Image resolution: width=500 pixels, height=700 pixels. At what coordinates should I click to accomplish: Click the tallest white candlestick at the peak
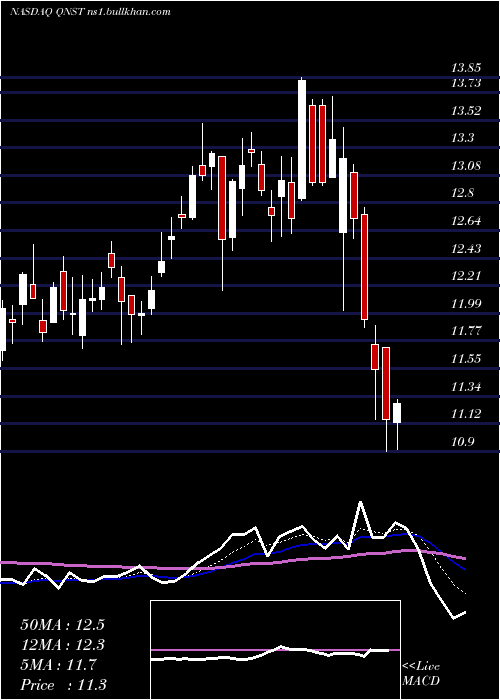[302, 139]
